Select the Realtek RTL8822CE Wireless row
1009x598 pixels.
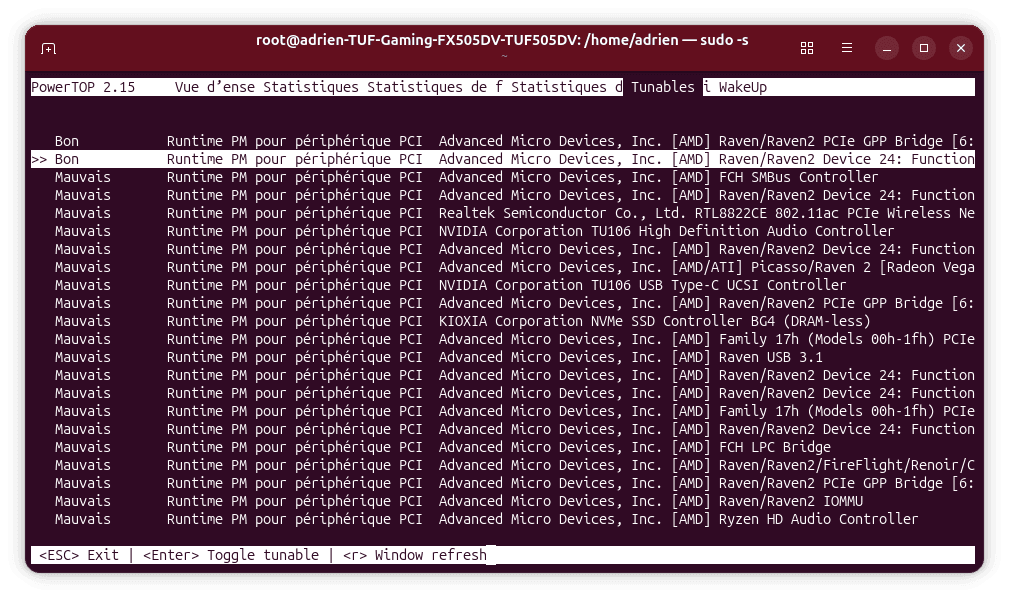click(x=503, y=213)
